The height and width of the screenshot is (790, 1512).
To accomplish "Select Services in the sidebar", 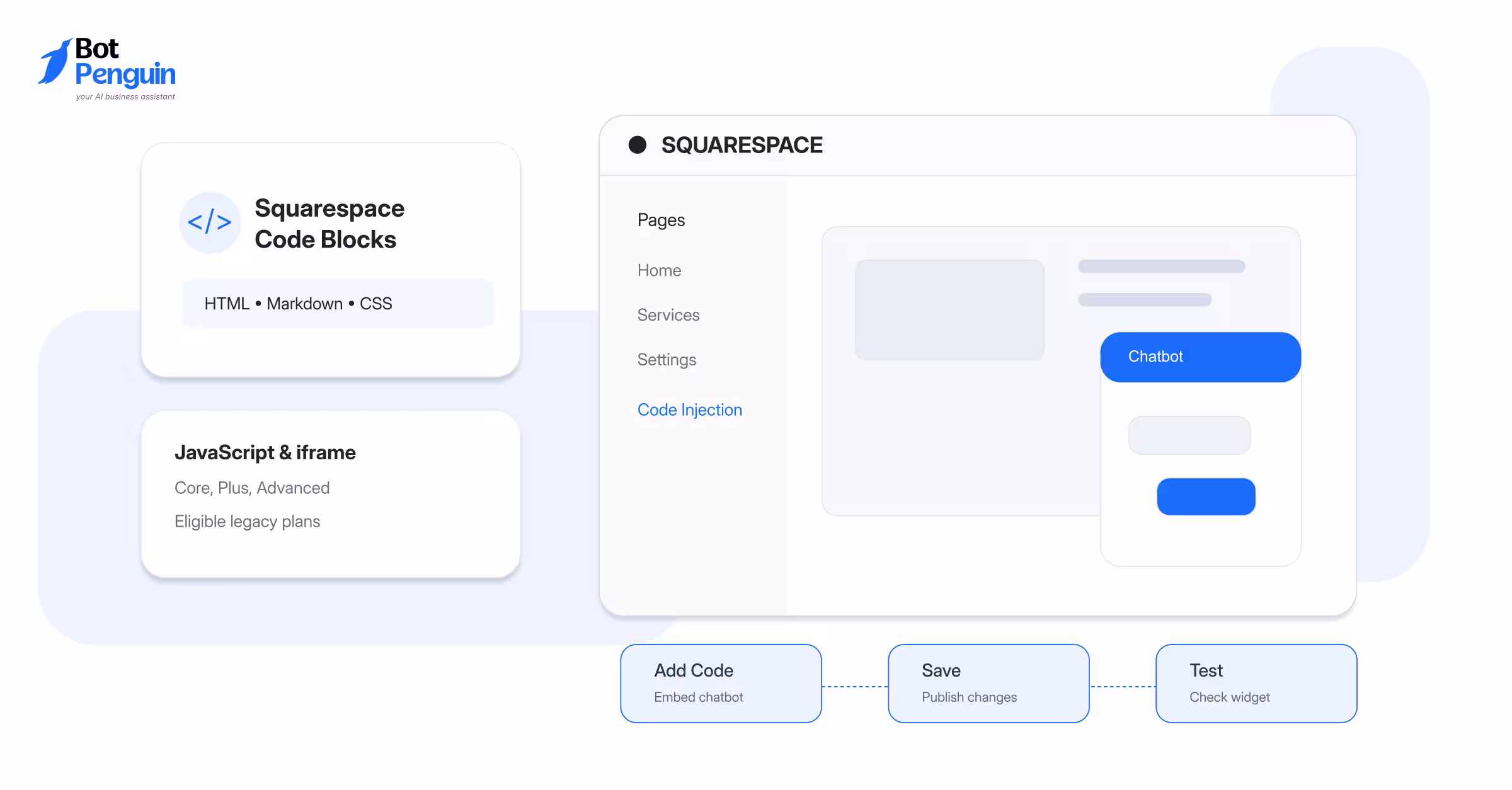I will point(668,315).
